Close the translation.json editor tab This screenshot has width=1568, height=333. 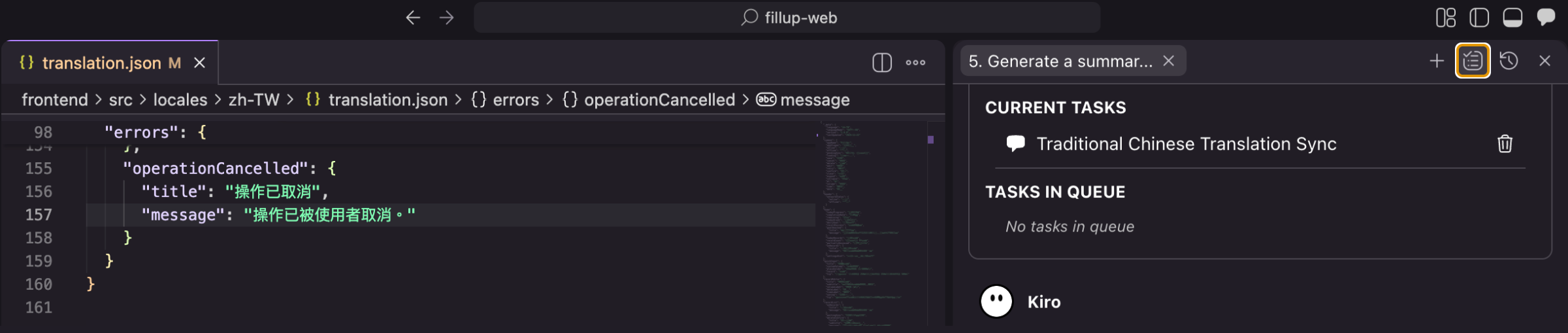click(x=200, y=63)
